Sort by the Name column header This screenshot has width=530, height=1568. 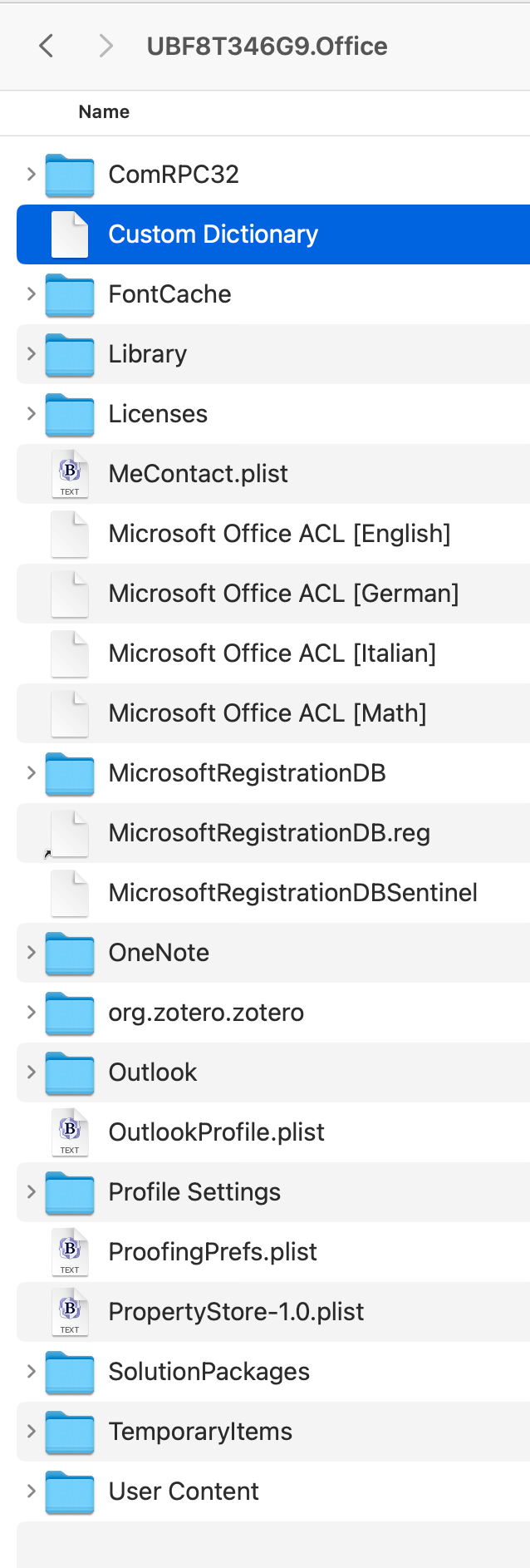click(x=104, y=111)
